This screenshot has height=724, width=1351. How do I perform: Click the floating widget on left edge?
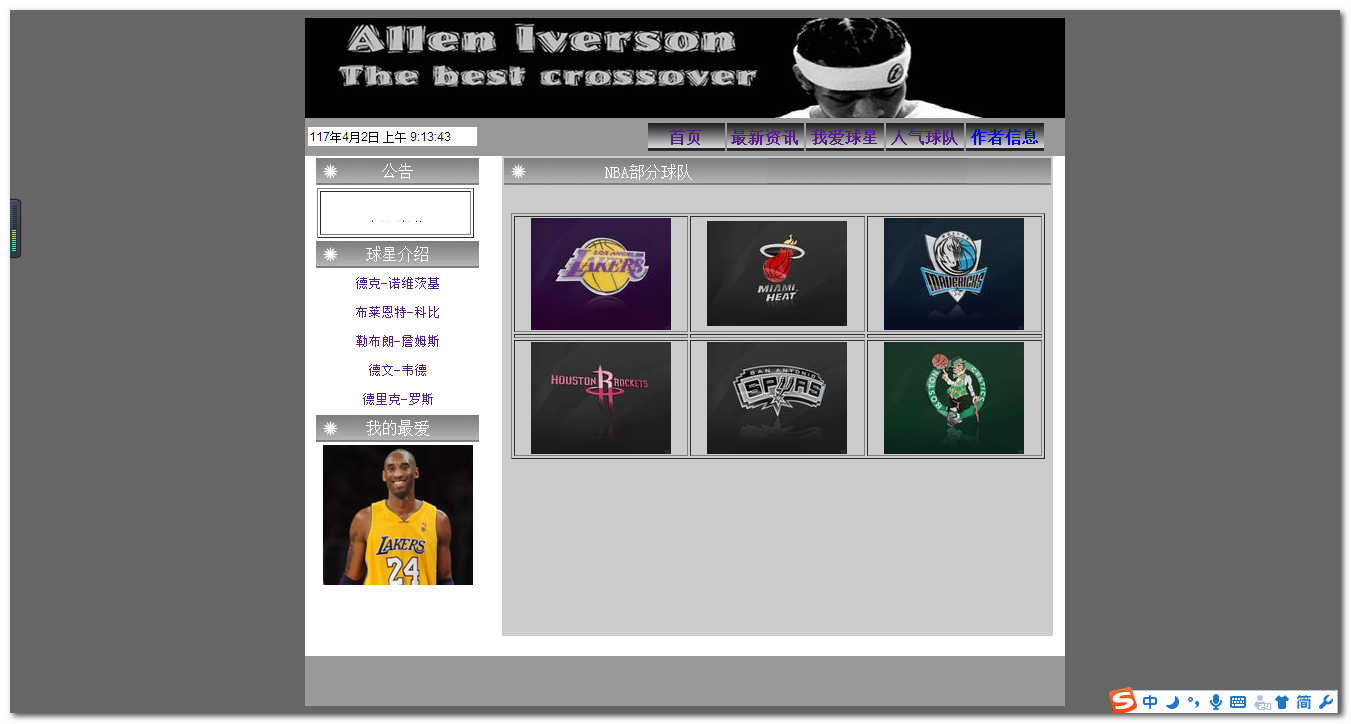[x=15, y=228]
